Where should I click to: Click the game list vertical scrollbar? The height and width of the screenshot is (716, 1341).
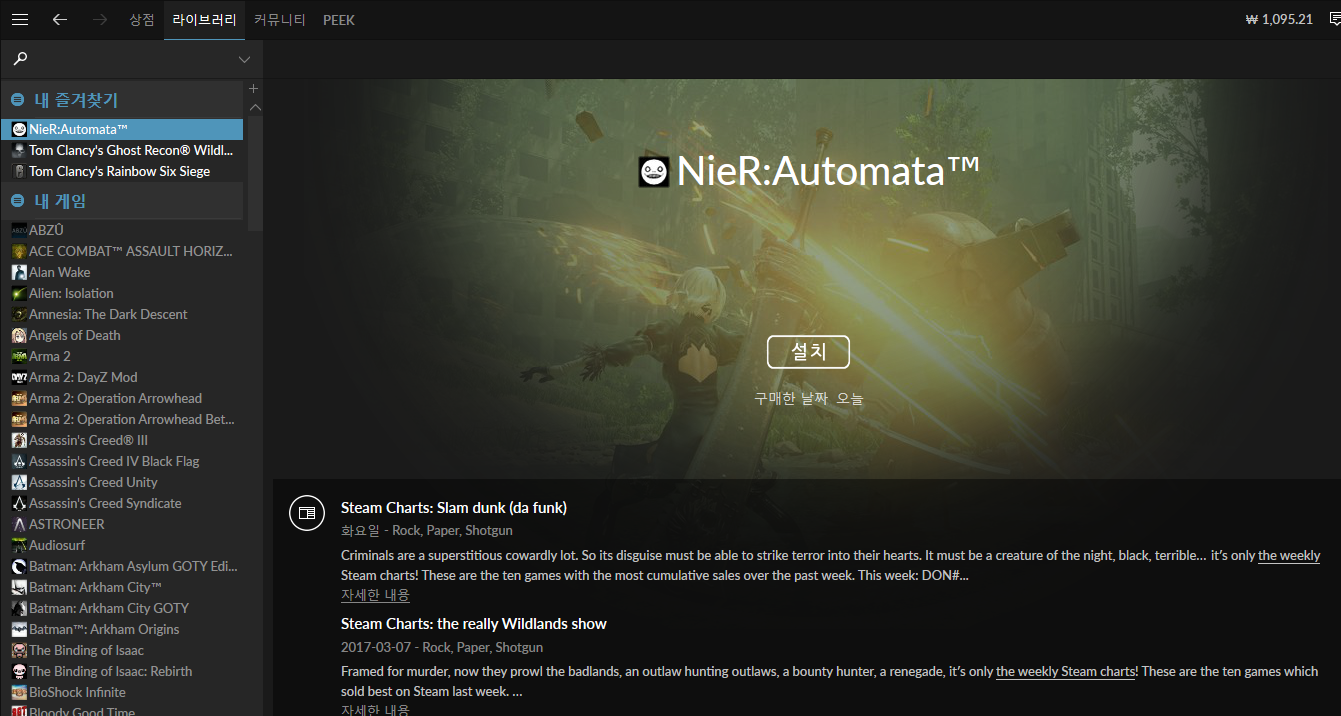click(255, 175)
